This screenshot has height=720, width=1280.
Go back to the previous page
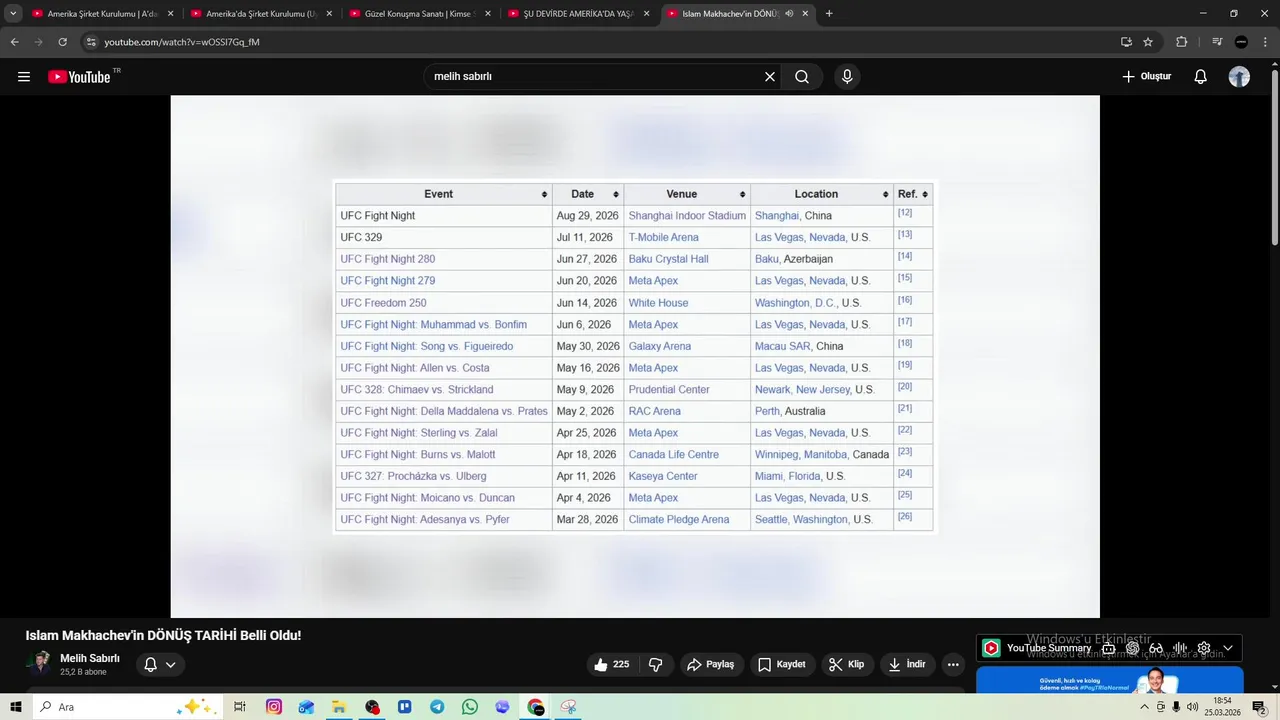click(x=14, y=42)
